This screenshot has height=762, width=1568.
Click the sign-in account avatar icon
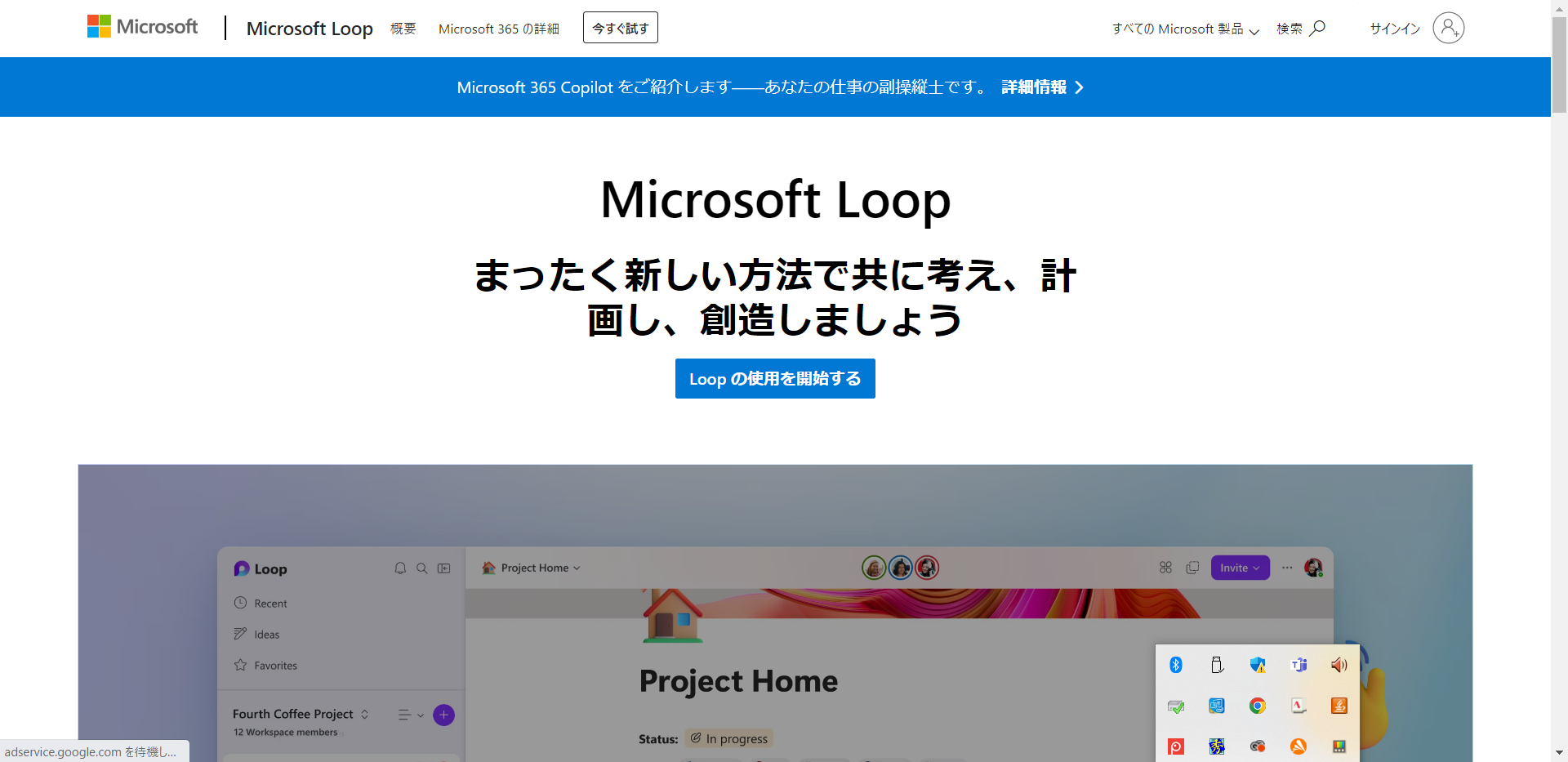coord(1449,28)
